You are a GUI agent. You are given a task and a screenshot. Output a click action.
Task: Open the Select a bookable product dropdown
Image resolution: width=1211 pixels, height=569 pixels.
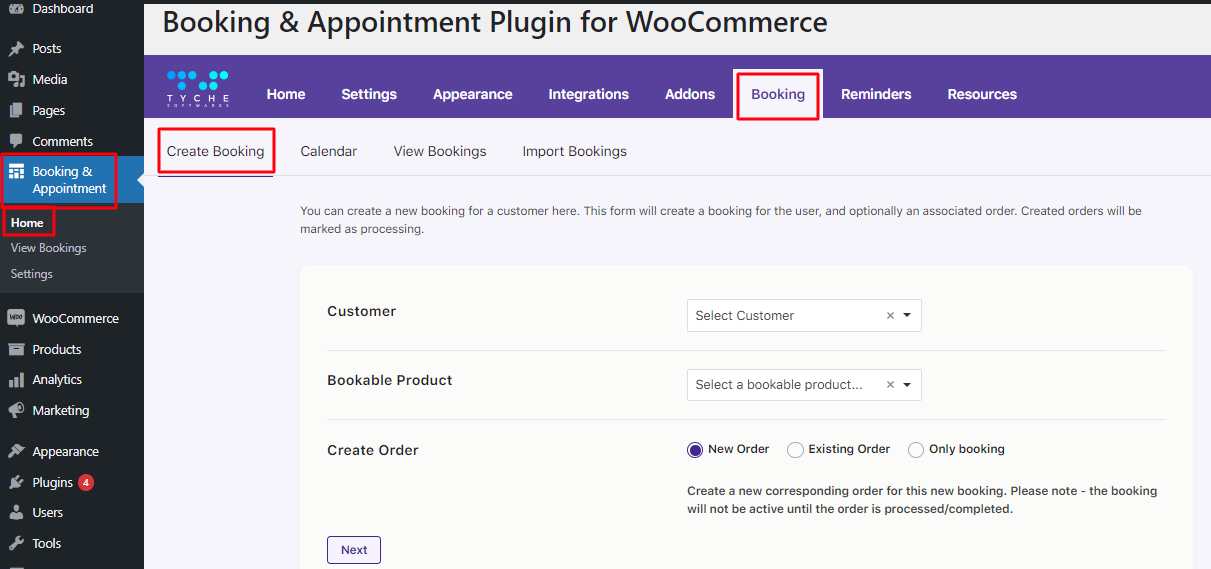coord(804,385)
